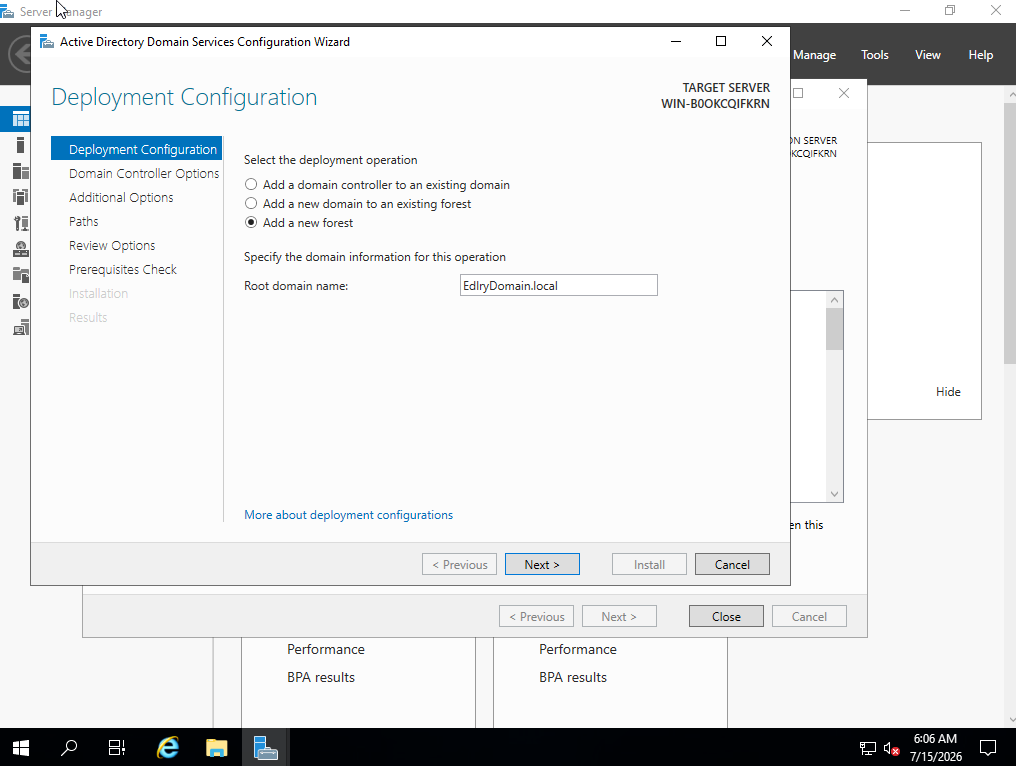Screen dimensions: 1016x766
Task: Open File Explorer from the taskbar
Action: pos(216,748)
